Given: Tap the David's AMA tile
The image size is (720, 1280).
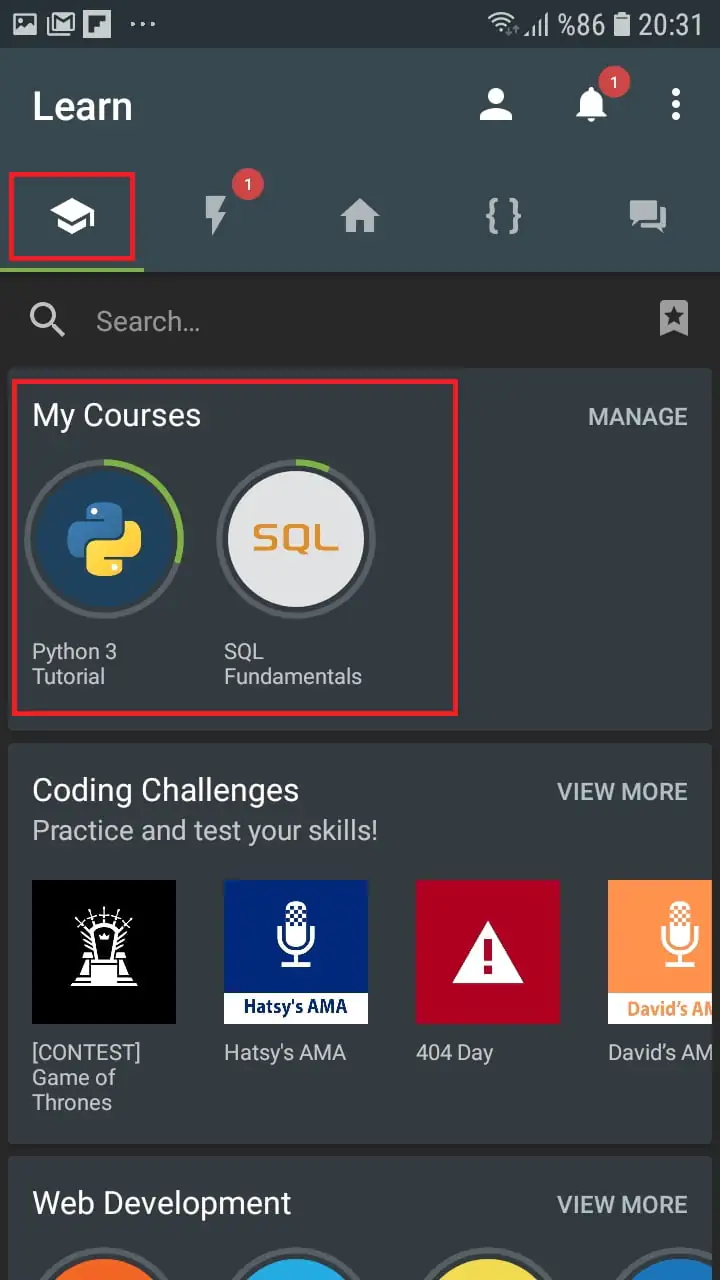Looking at the screenshot, I should click(662, 952).
